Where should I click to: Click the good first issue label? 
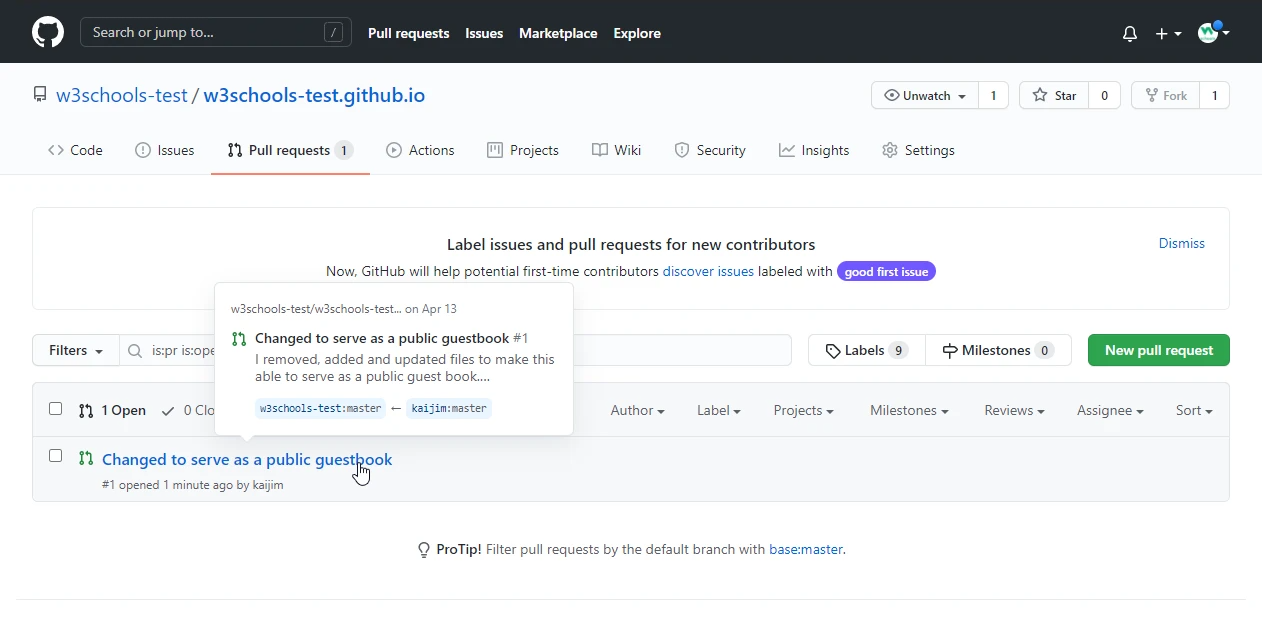tap(886, 272)
